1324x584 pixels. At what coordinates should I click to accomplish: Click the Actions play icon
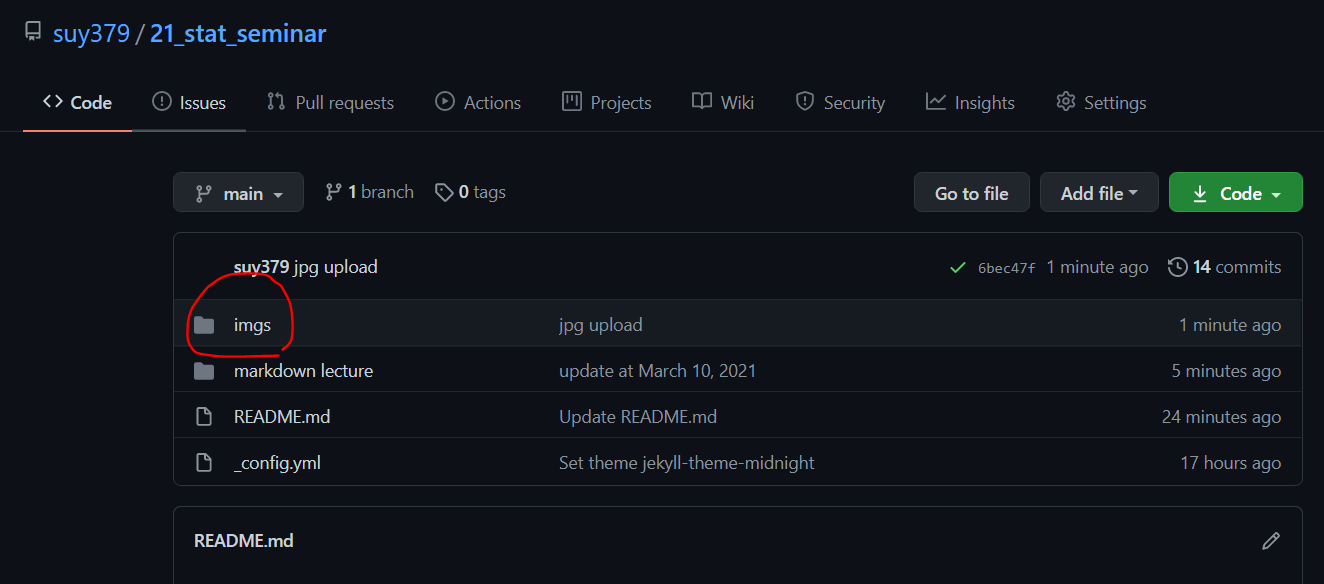pos(445,102)
